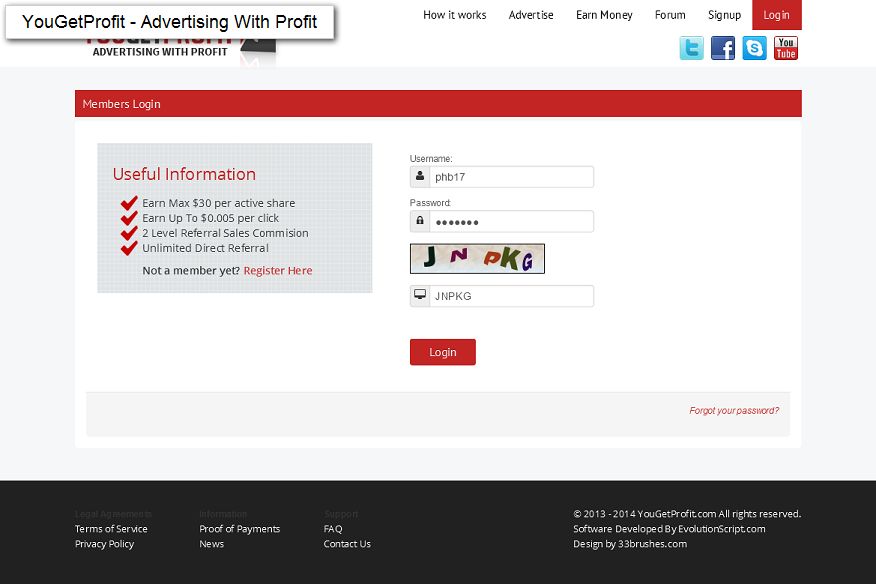Open the Twitter social icon
Viewport: 876px width, 584px height.
pyautogui.click(x=692, y=48)
